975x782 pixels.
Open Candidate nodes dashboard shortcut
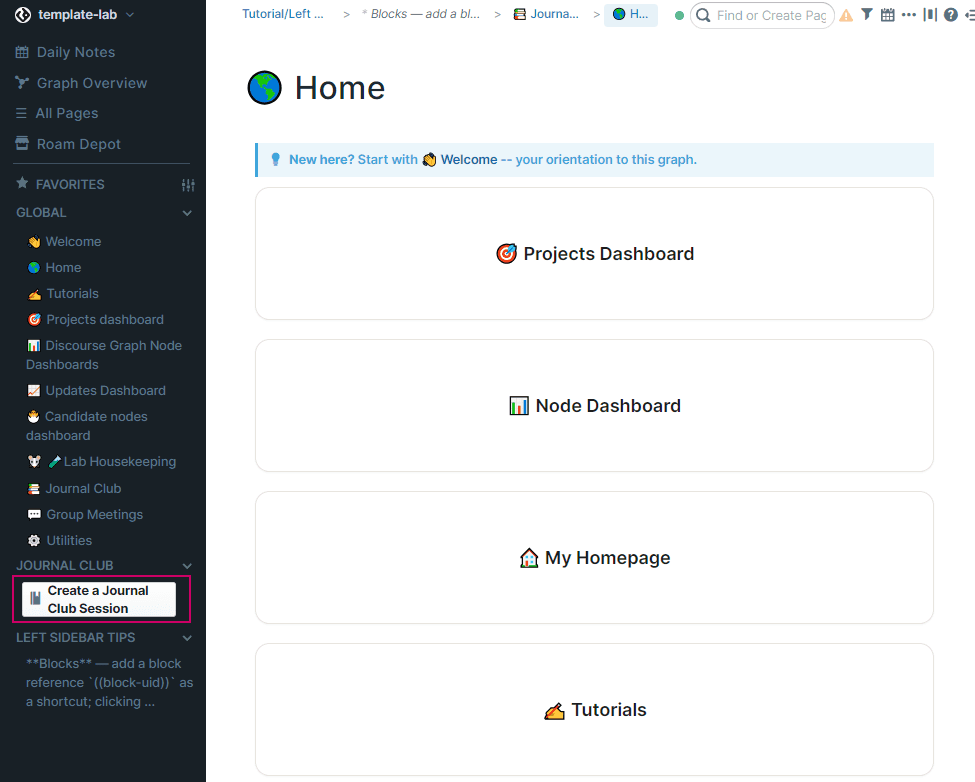point(87,426)
